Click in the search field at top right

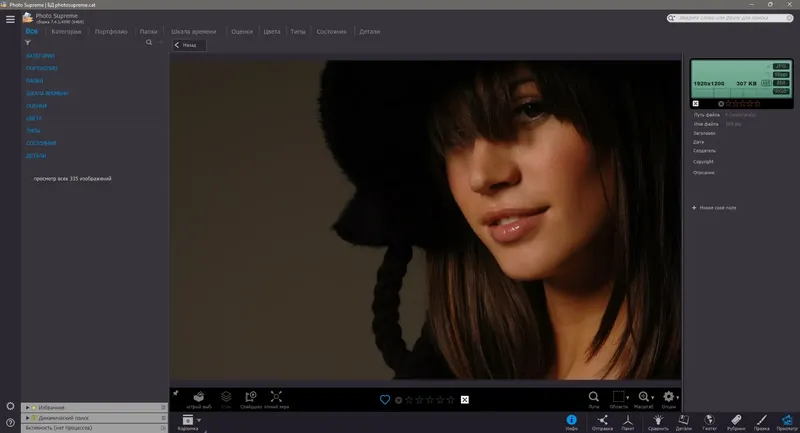731,18
